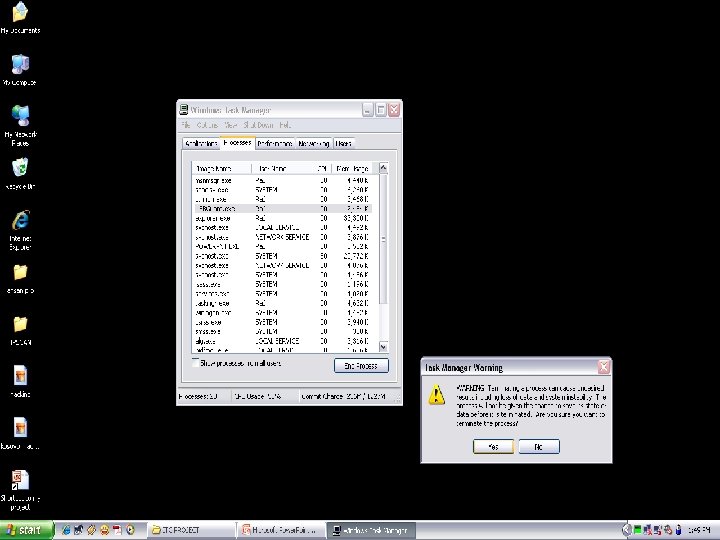Click Windows Task Manager taskbar button
The width and height of the screenshot is (720, 540).
tap(371, 530)
